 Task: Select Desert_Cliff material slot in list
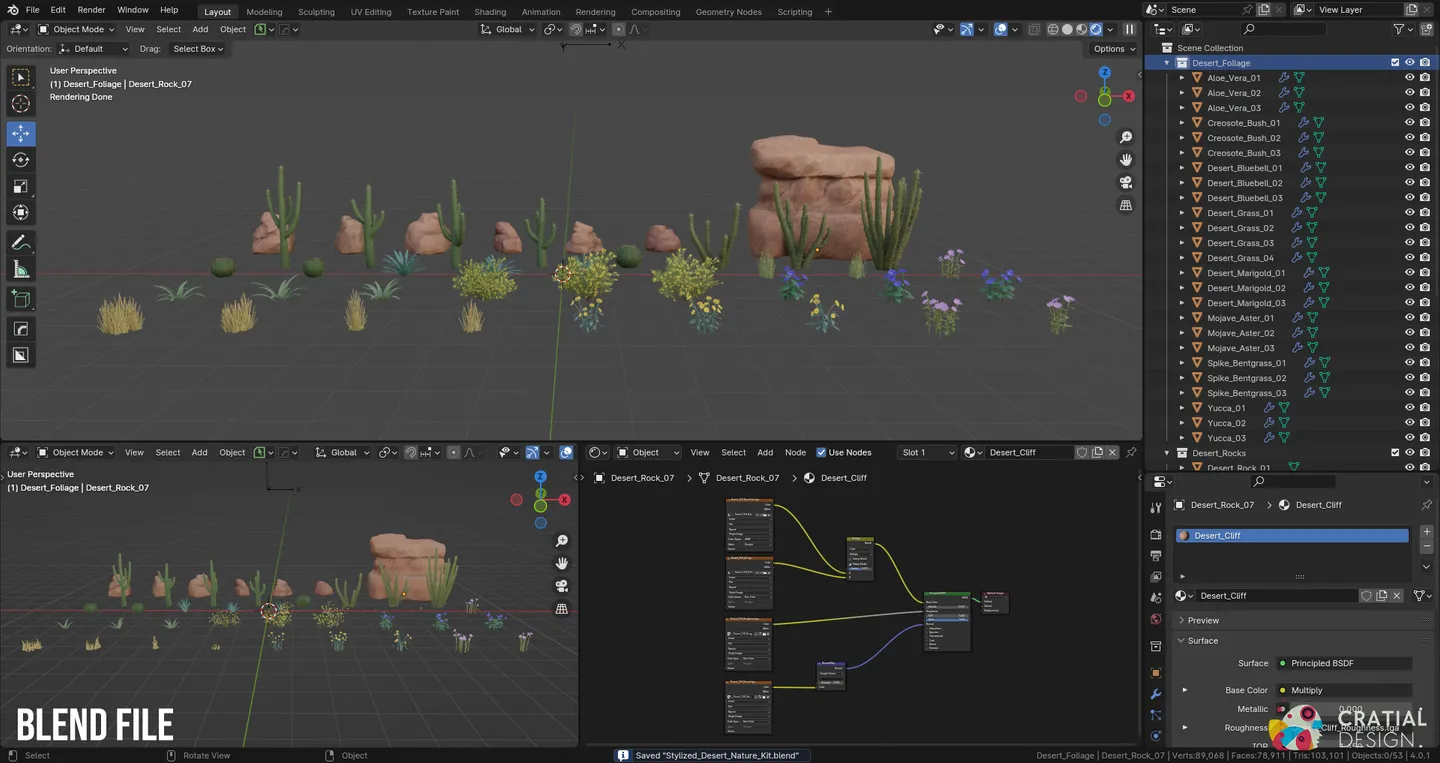click(x=1292, y=536)
